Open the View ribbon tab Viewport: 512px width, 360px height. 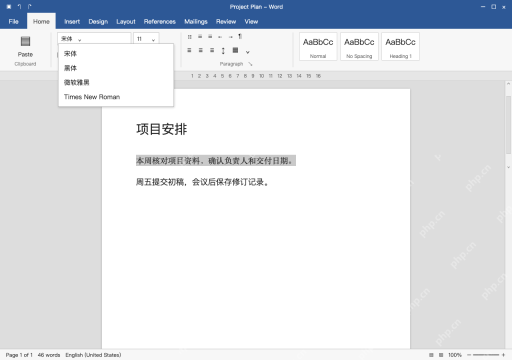(251, 22)
